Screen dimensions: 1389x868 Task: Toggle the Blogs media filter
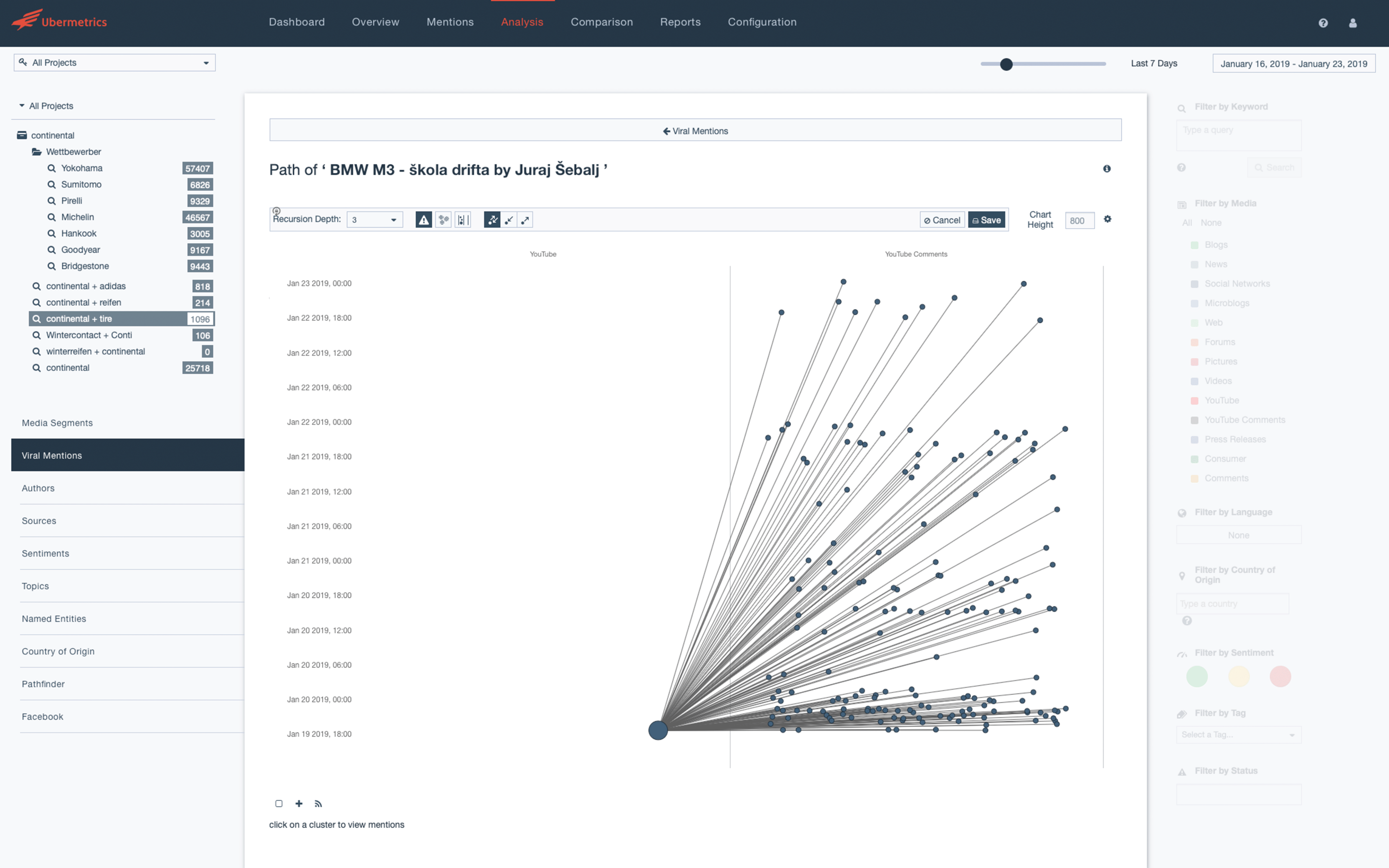[x=1195, y=245]
